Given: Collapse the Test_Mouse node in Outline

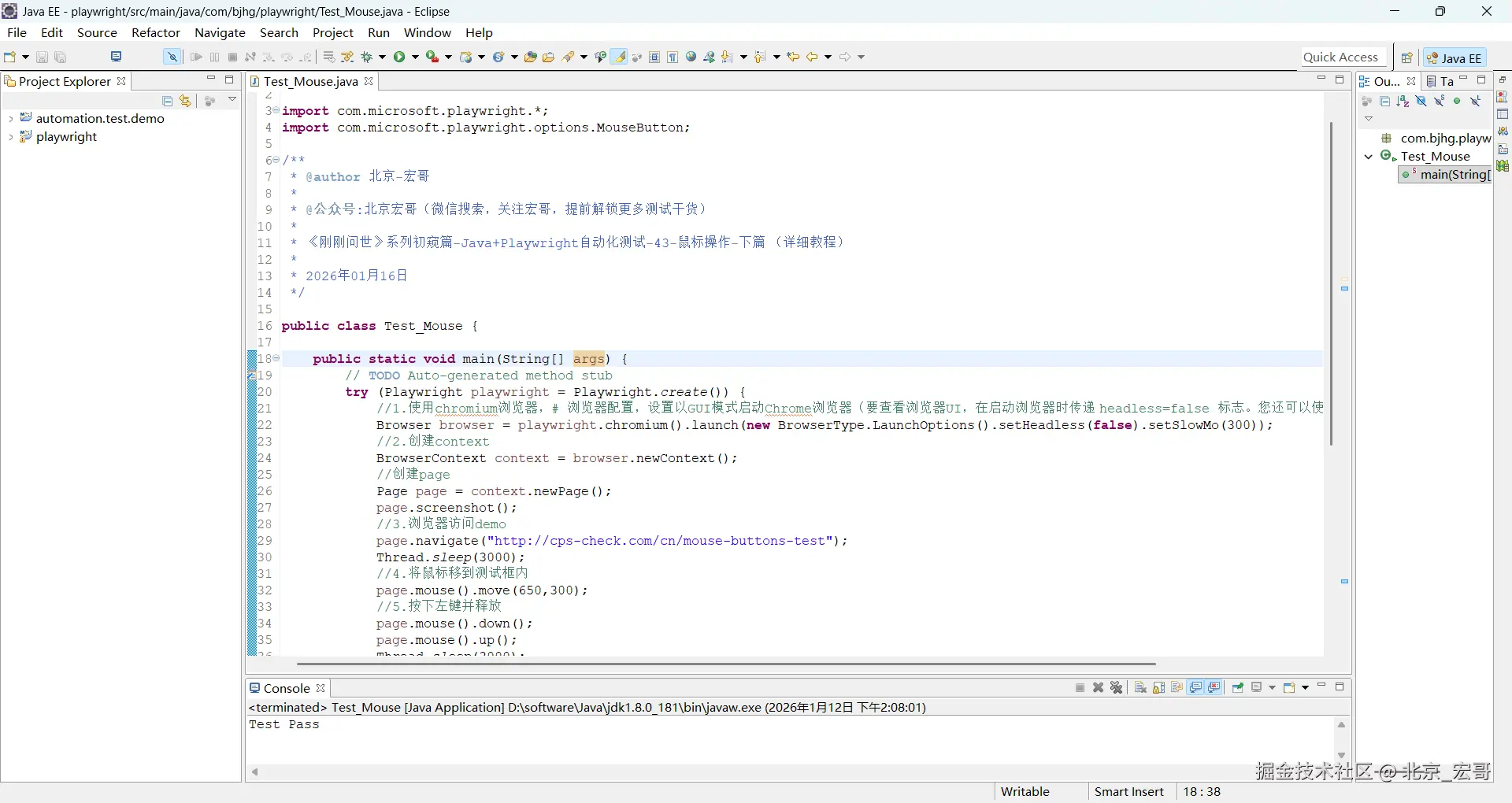Looking at the screenshot, I should (1369, 157).
